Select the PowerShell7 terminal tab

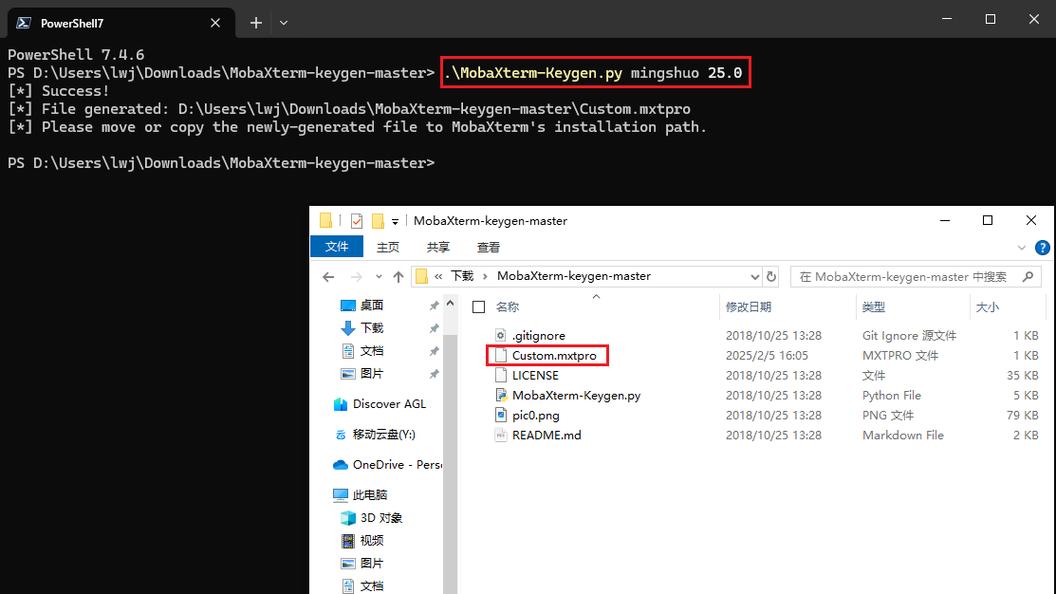coord(121,23)
